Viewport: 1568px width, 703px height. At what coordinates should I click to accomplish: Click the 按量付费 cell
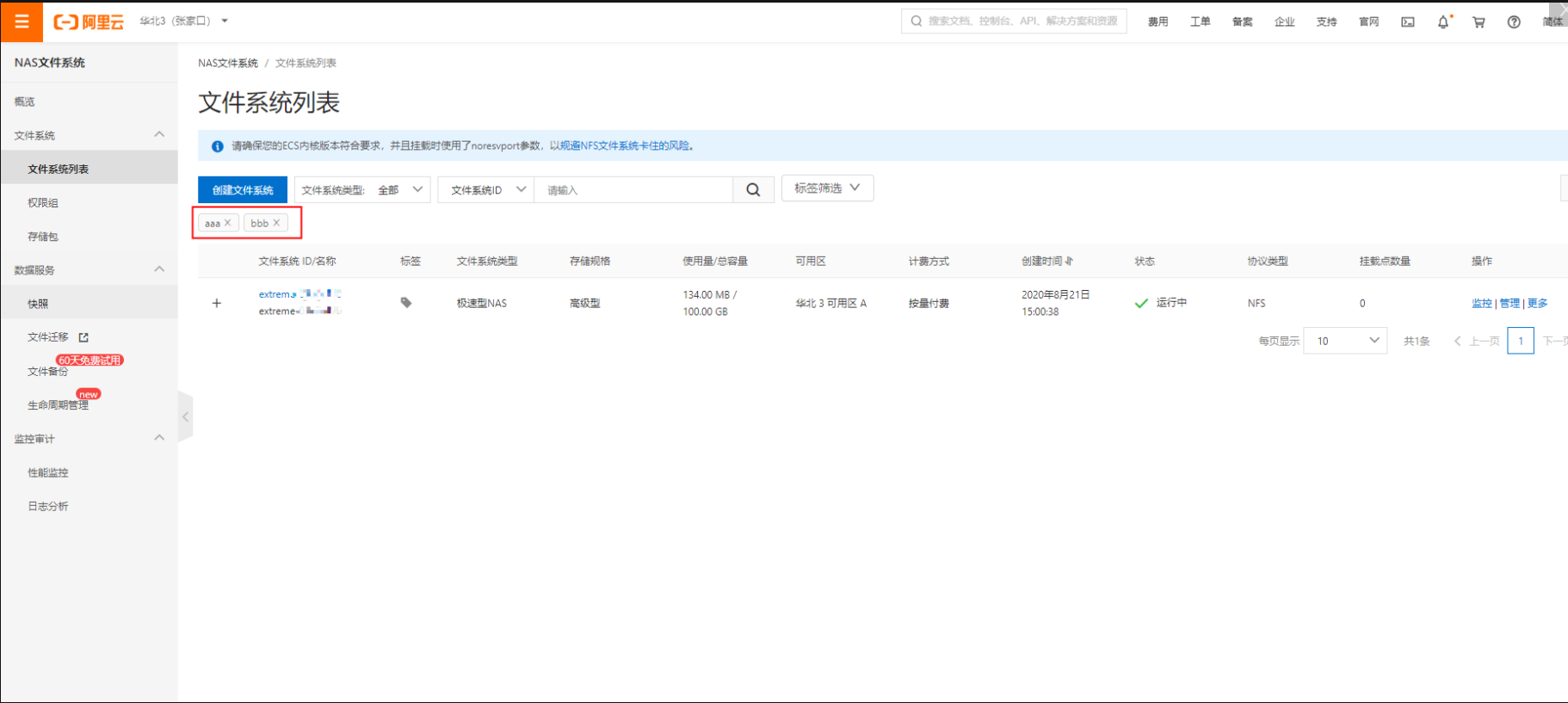click(929, 303)
